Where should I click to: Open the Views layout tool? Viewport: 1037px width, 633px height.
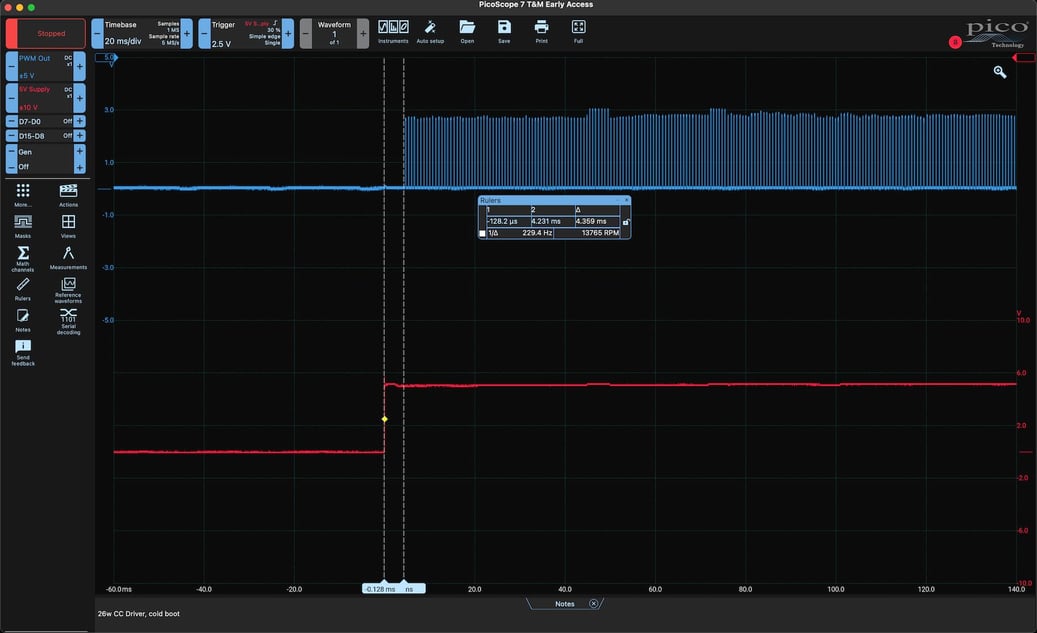pos(68,226)
